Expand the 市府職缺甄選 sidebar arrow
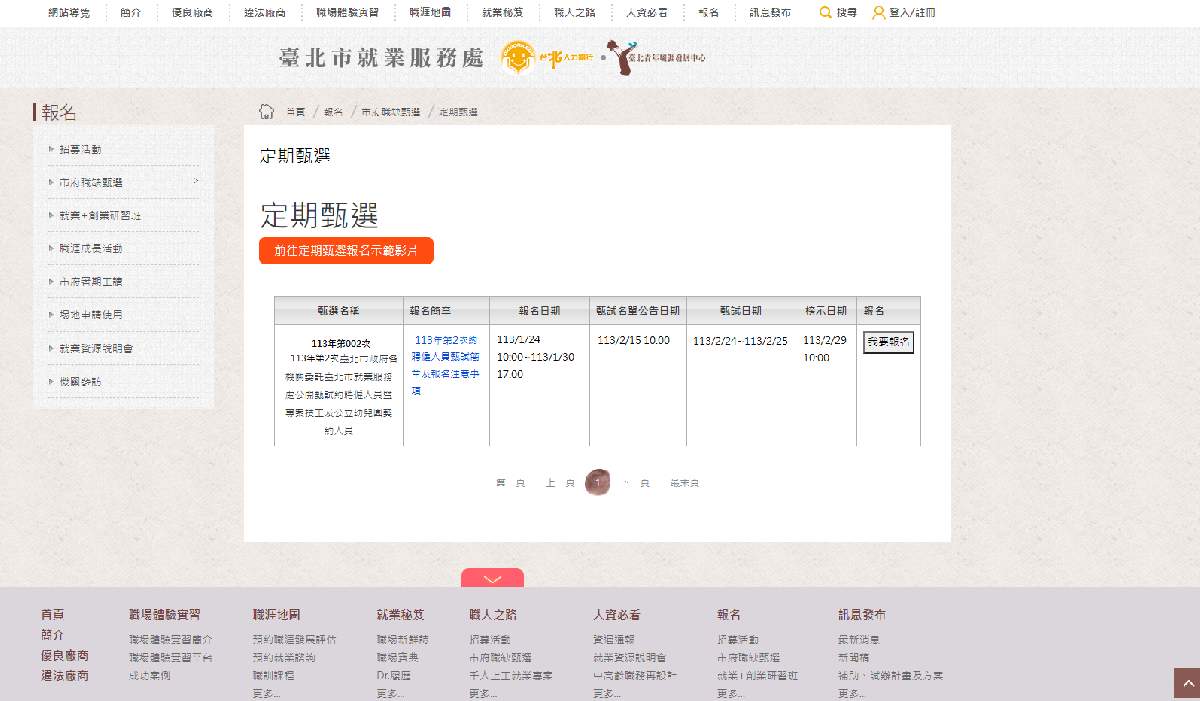The image size is (1200, 701). [196, 182]
